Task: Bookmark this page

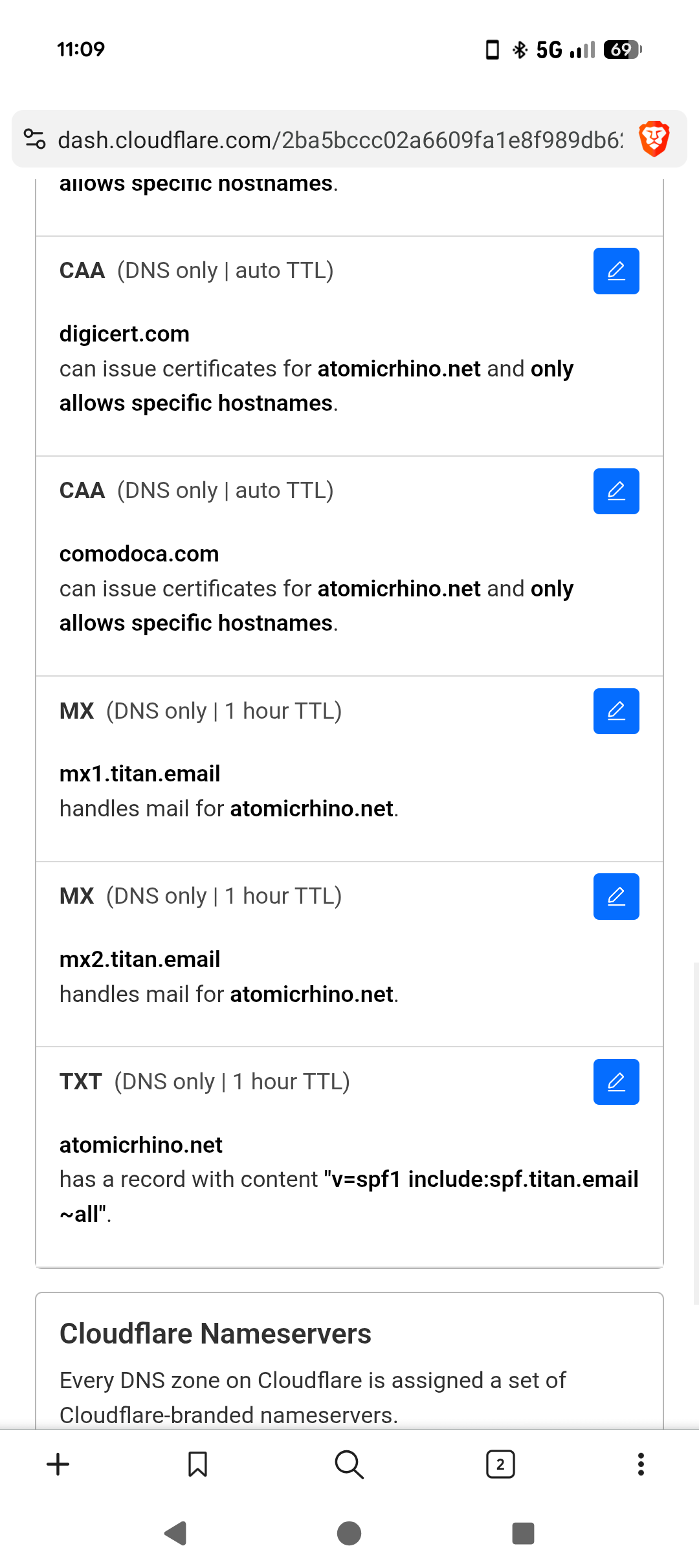Action: pyautogui.click(x=197, y=1464)
